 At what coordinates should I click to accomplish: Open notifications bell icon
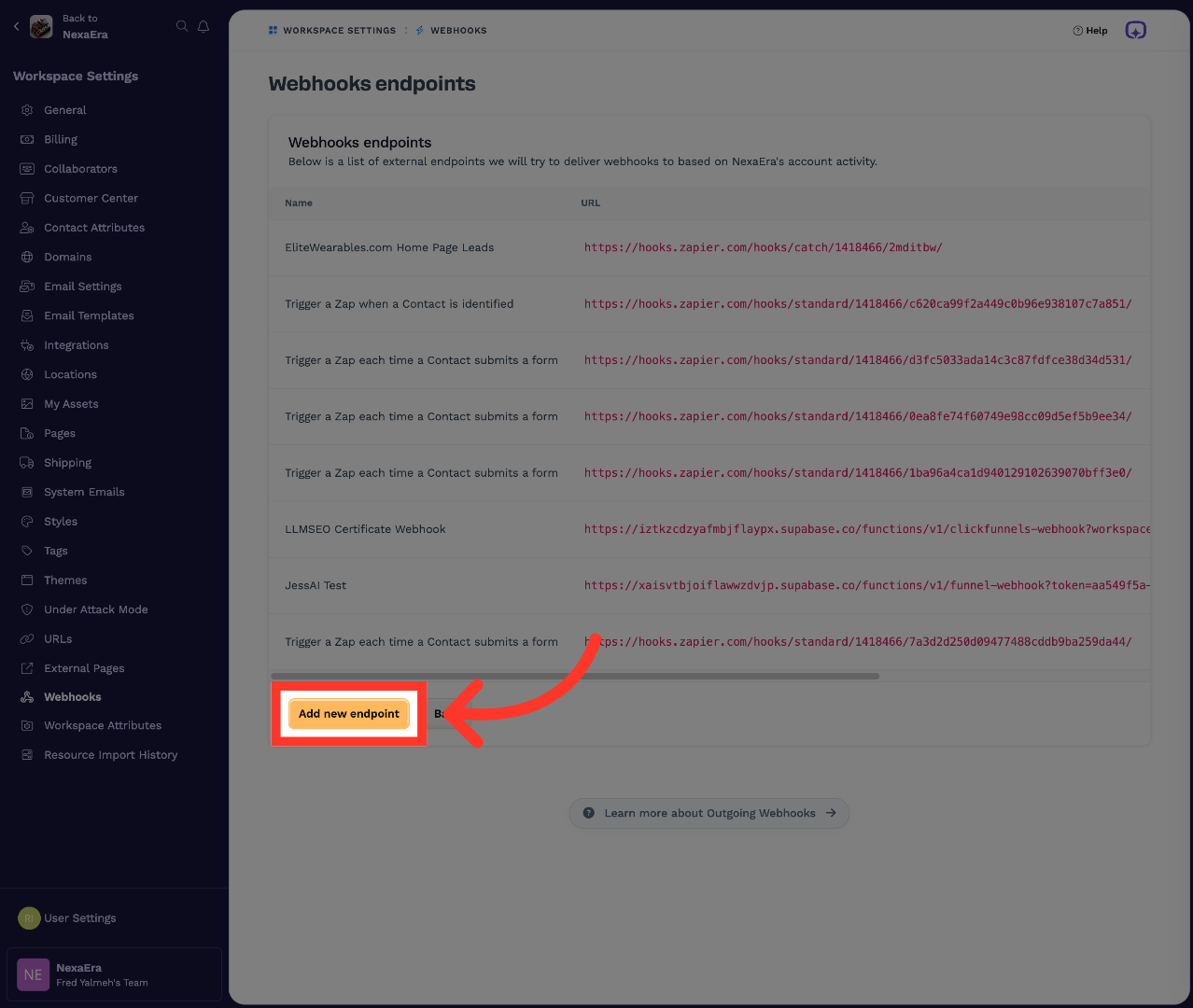pos(204,26)
